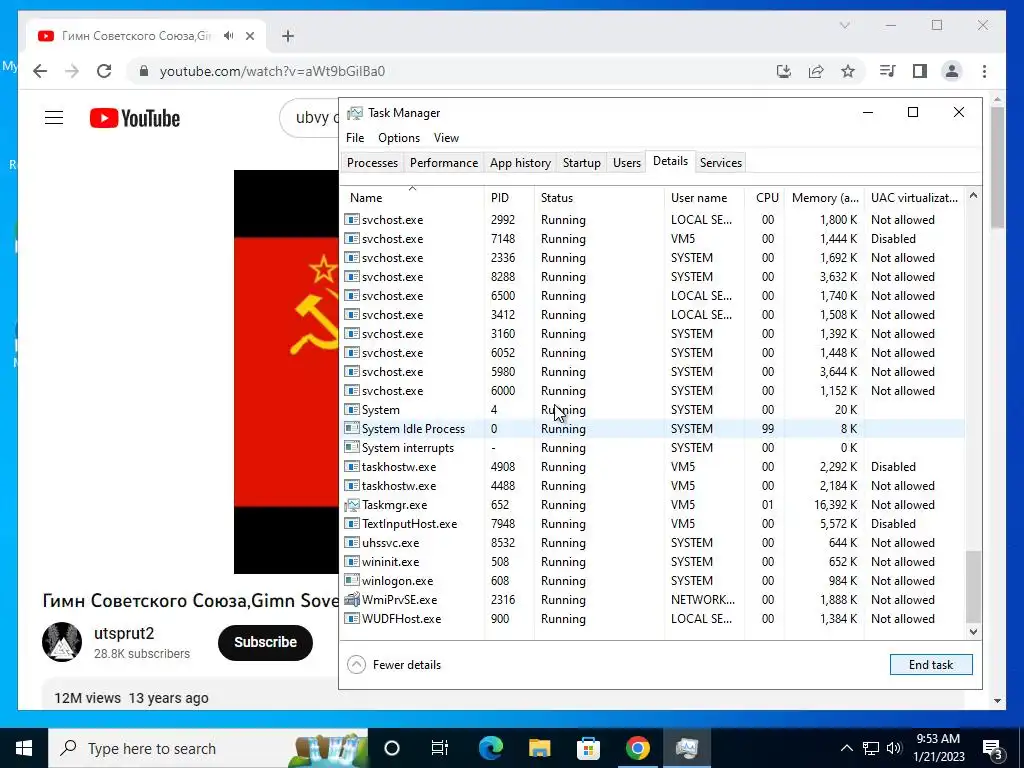Bookmark this page with the star icon

[x=848, y=71]
